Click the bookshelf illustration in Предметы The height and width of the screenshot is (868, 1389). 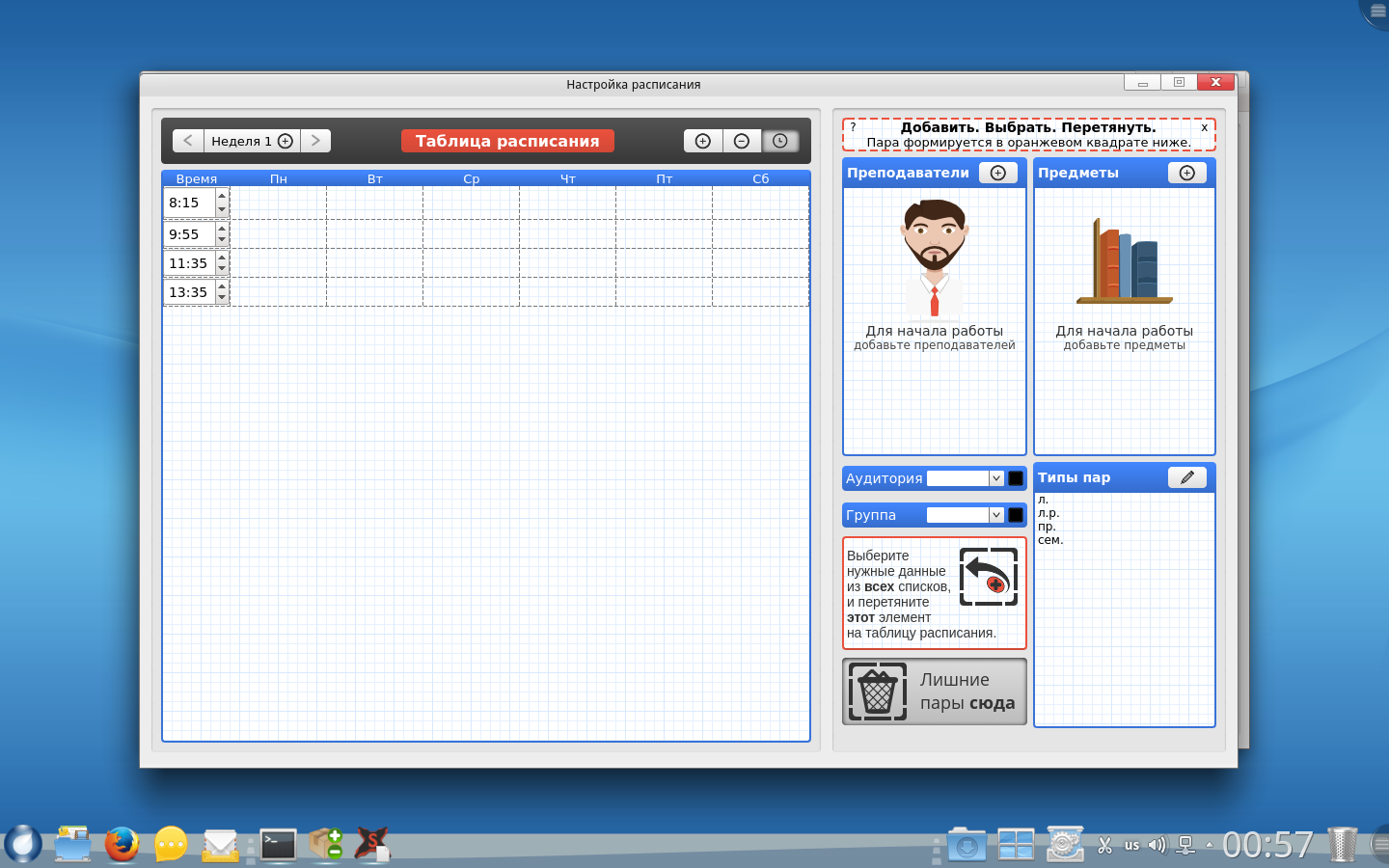coord(1125,260)
